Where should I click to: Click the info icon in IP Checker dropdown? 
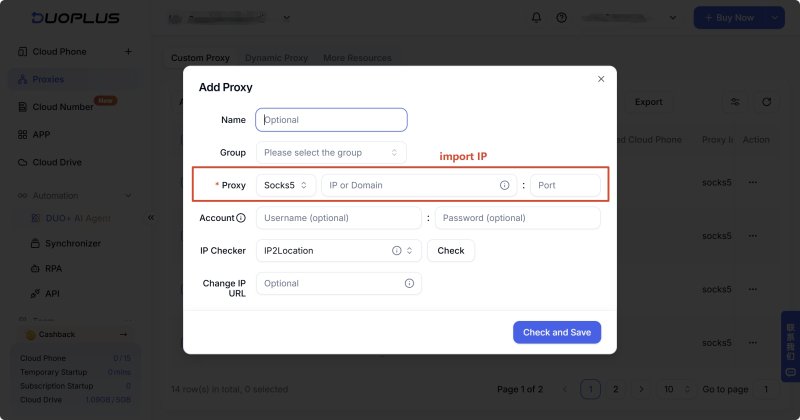pos(396,251)
